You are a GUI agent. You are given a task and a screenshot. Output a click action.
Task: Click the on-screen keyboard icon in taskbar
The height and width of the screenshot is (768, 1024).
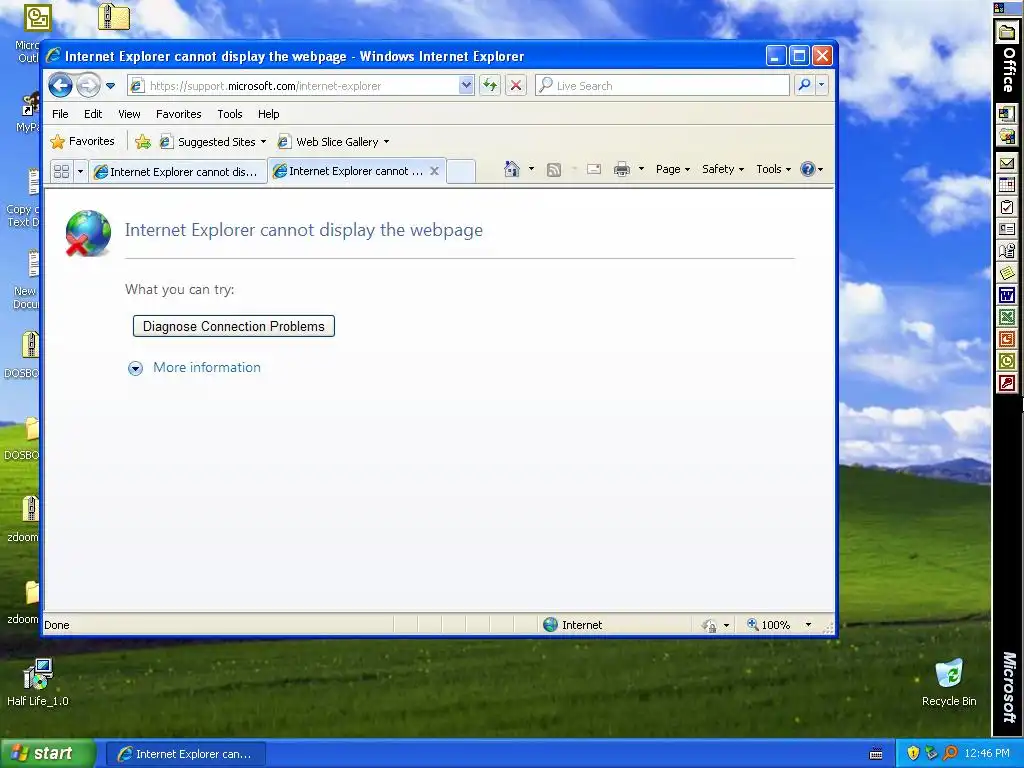pyautogui.click(x=876, y=754)
